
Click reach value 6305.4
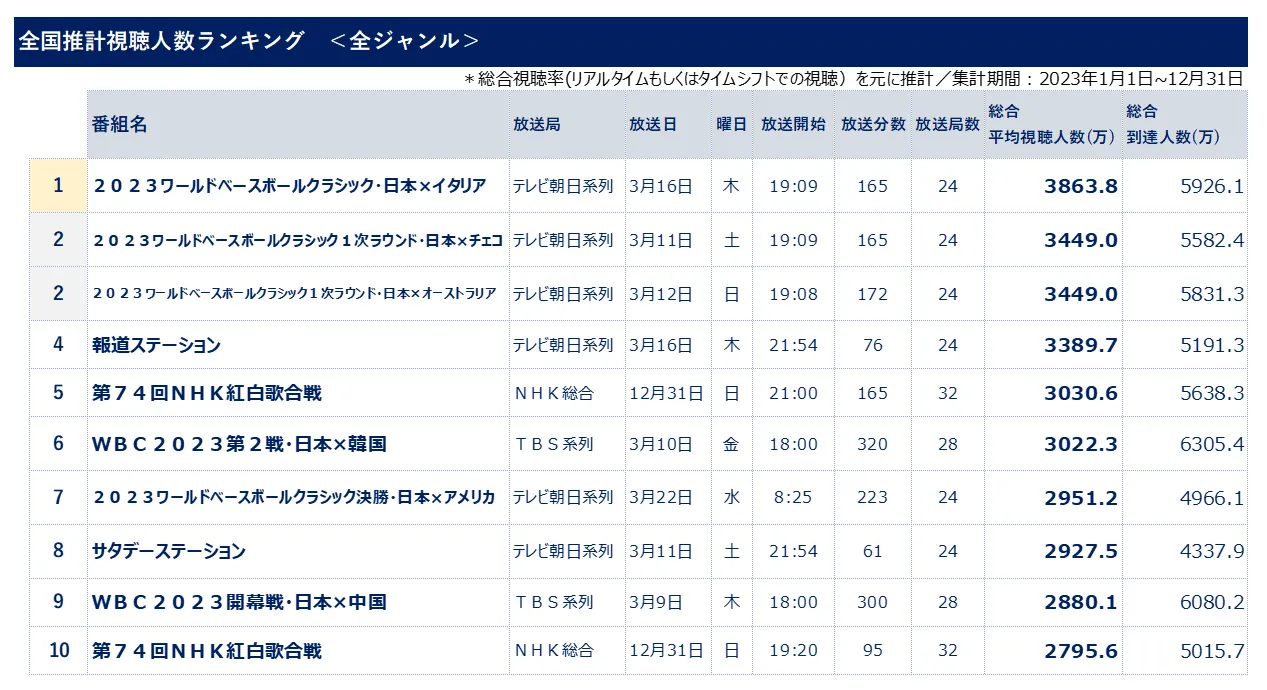(1212, 444)
